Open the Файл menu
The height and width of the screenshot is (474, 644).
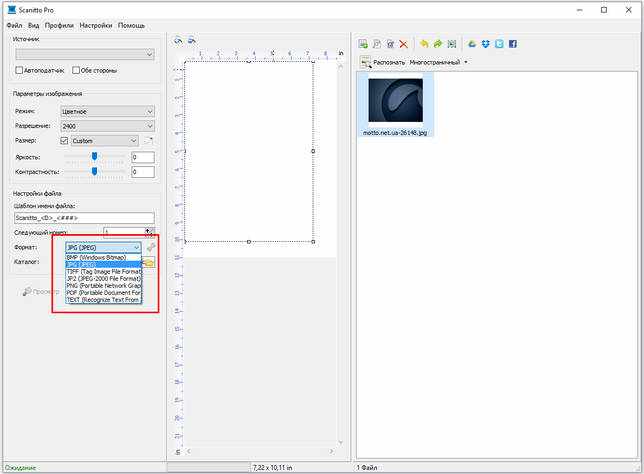pos(14,25)
